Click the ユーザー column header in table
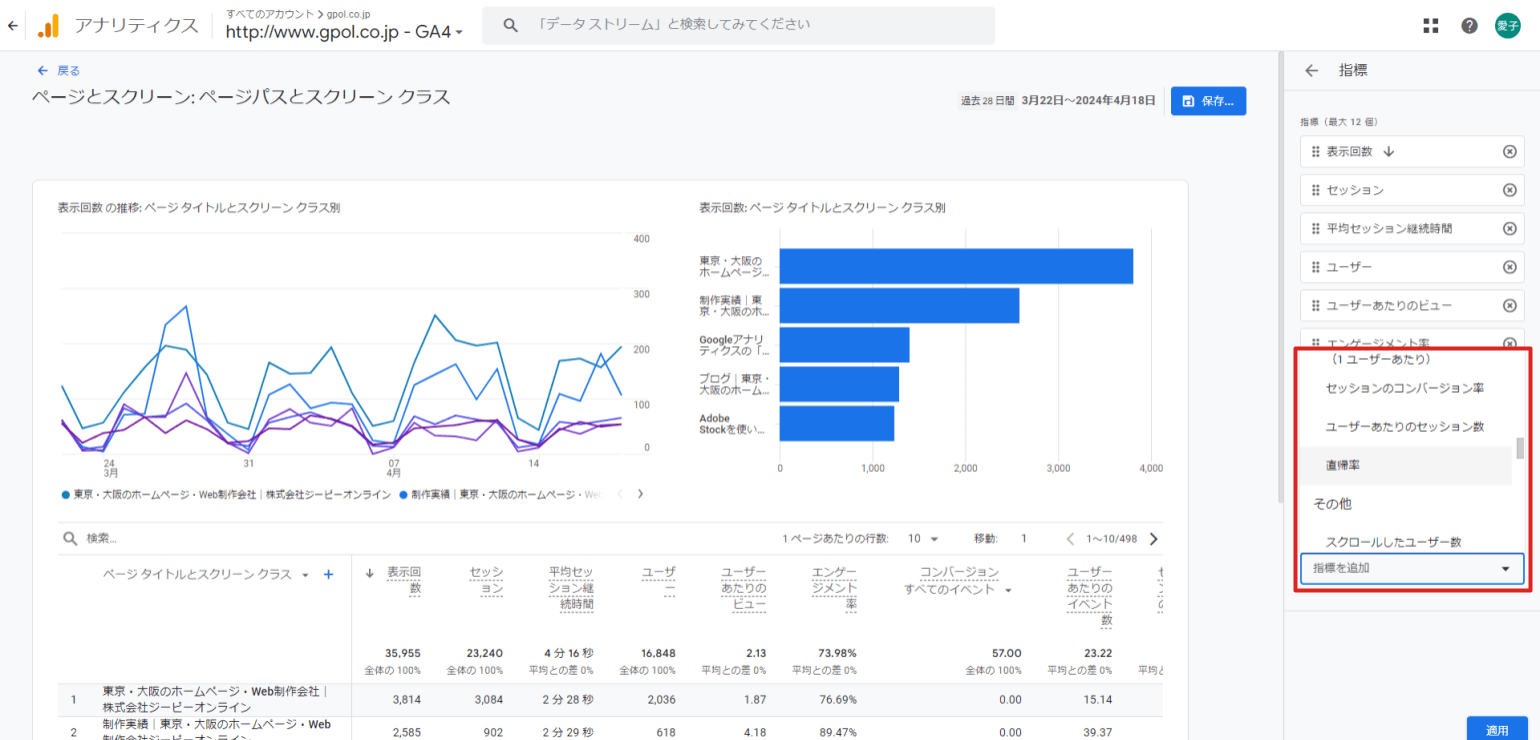 659,580
